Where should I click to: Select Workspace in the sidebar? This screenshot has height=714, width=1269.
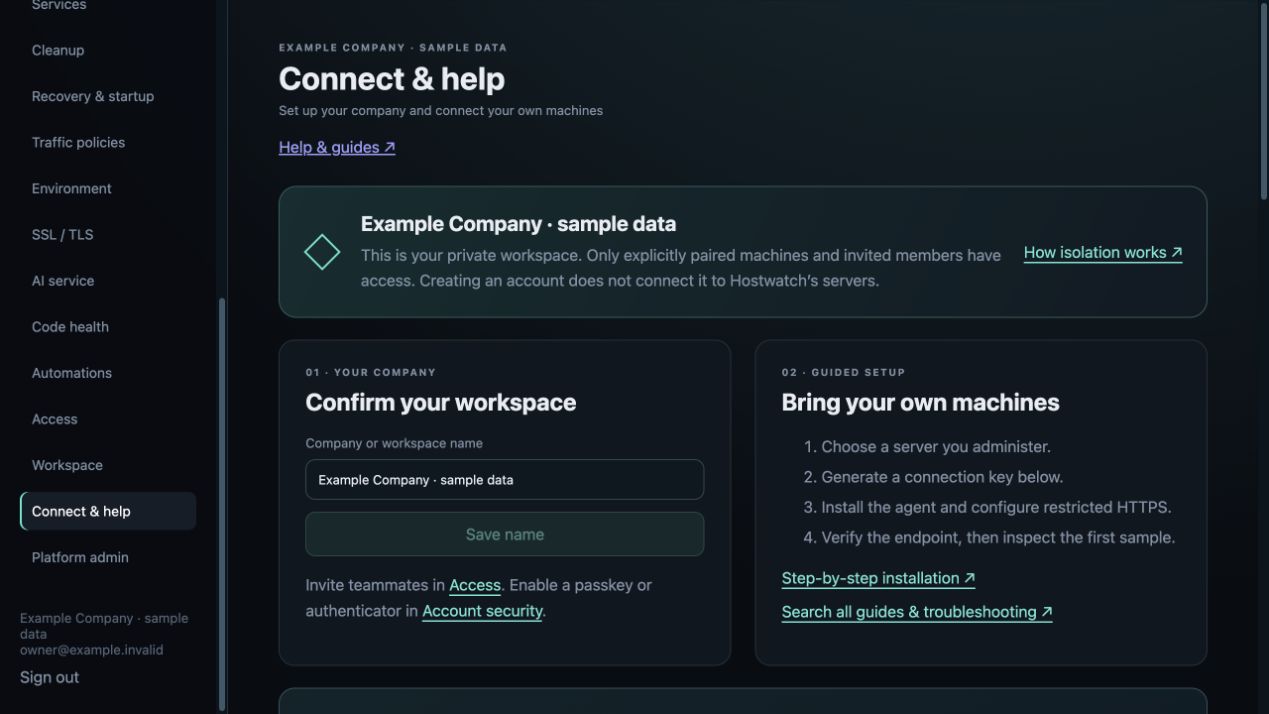(108, 465)
